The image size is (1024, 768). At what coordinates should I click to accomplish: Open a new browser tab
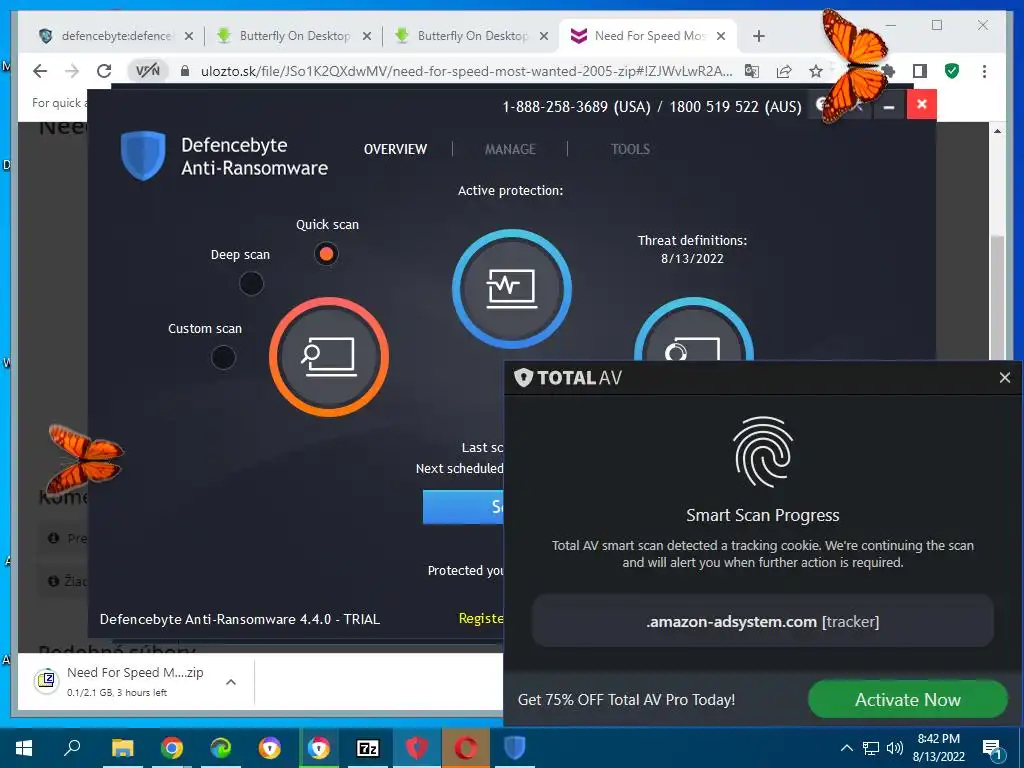point(758,36)
